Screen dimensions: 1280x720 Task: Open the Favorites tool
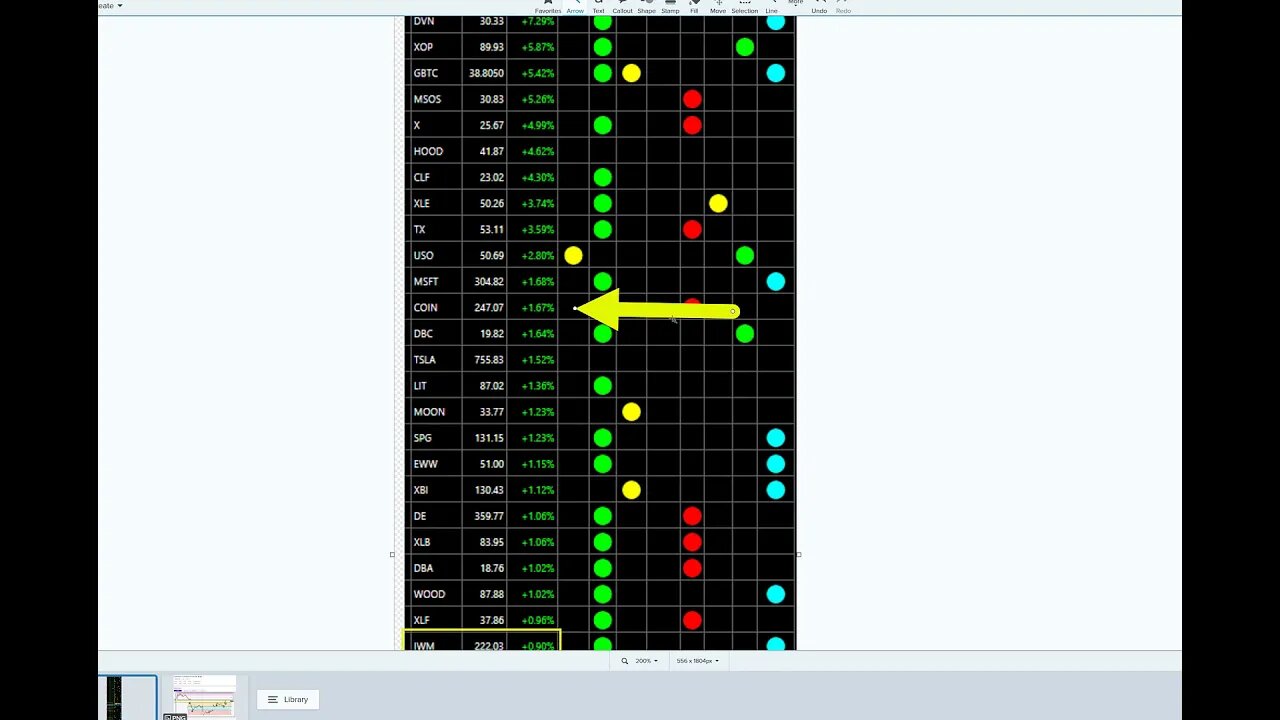pyautogui.click(x=547, y=6)
